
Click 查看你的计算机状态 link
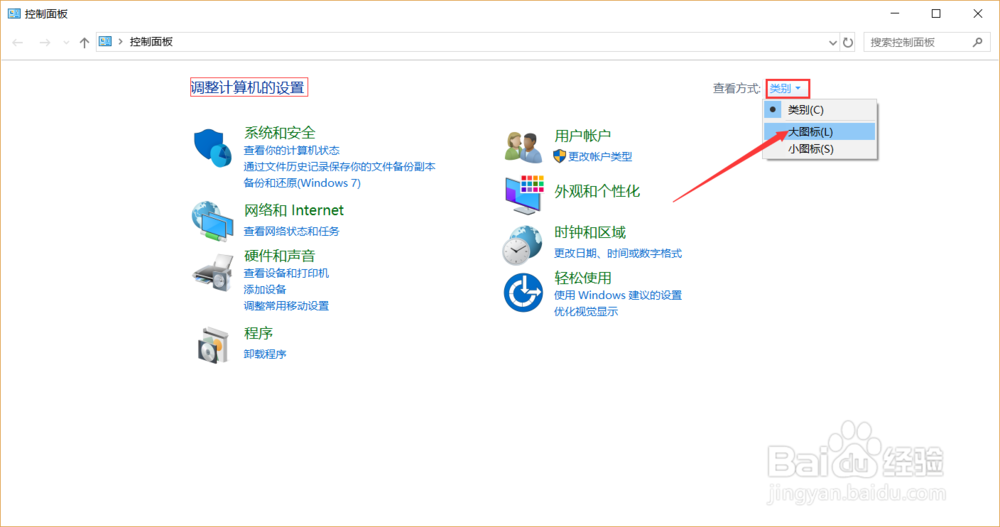coord(291,151)
